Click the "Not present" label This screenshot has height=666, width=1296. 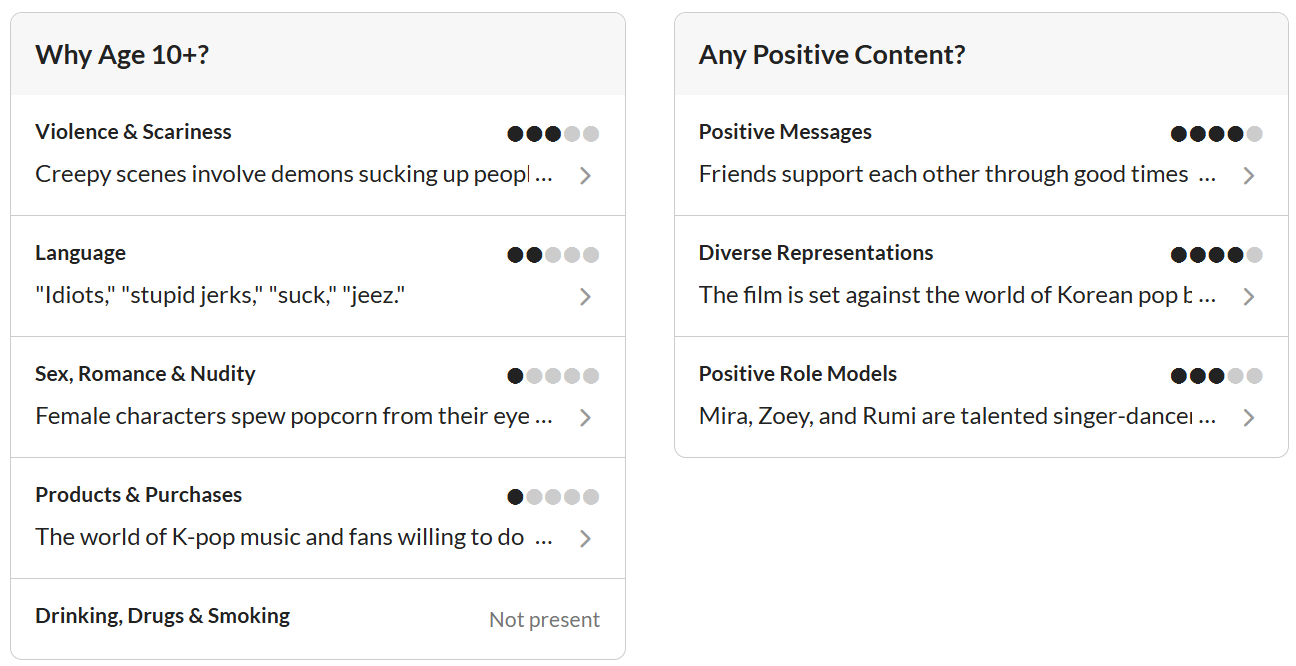click(544, 620)
